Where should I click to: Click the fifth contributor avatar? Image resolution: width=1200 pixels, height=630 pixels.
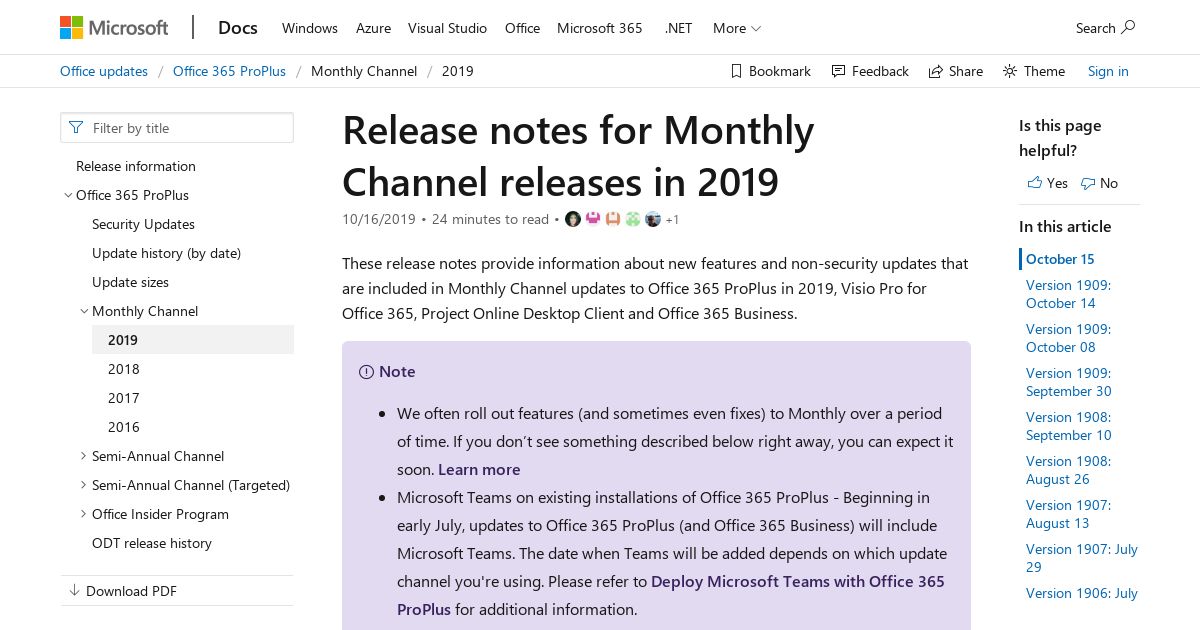[653, 219]
